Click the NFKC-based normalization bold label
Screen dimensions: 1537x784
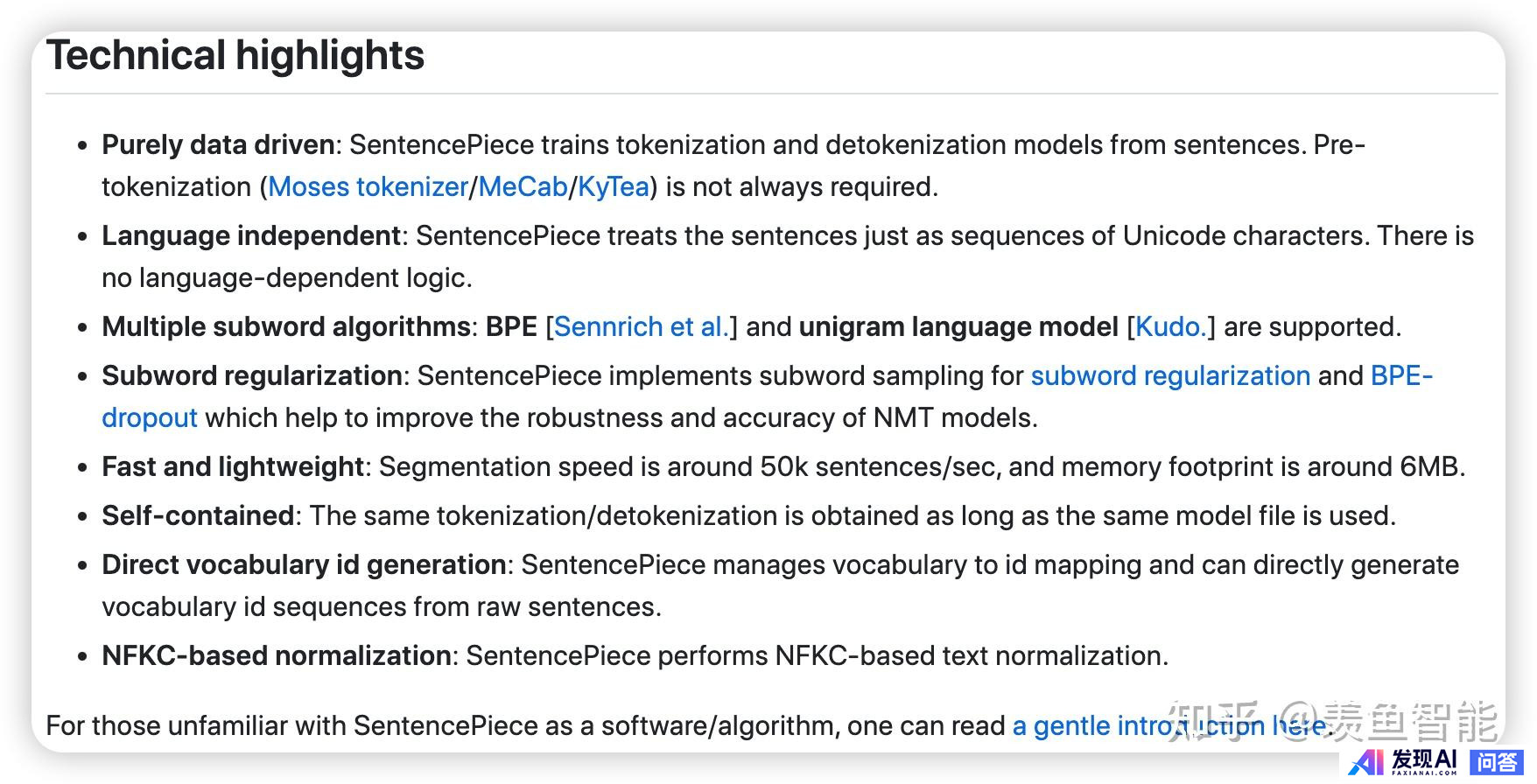click(x=277, y=656)
